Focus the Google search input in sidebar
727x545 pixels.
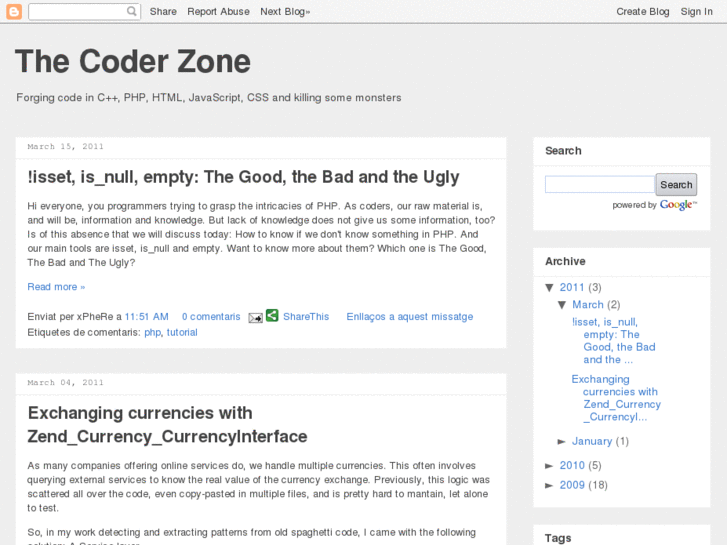(x=600, y=185)
